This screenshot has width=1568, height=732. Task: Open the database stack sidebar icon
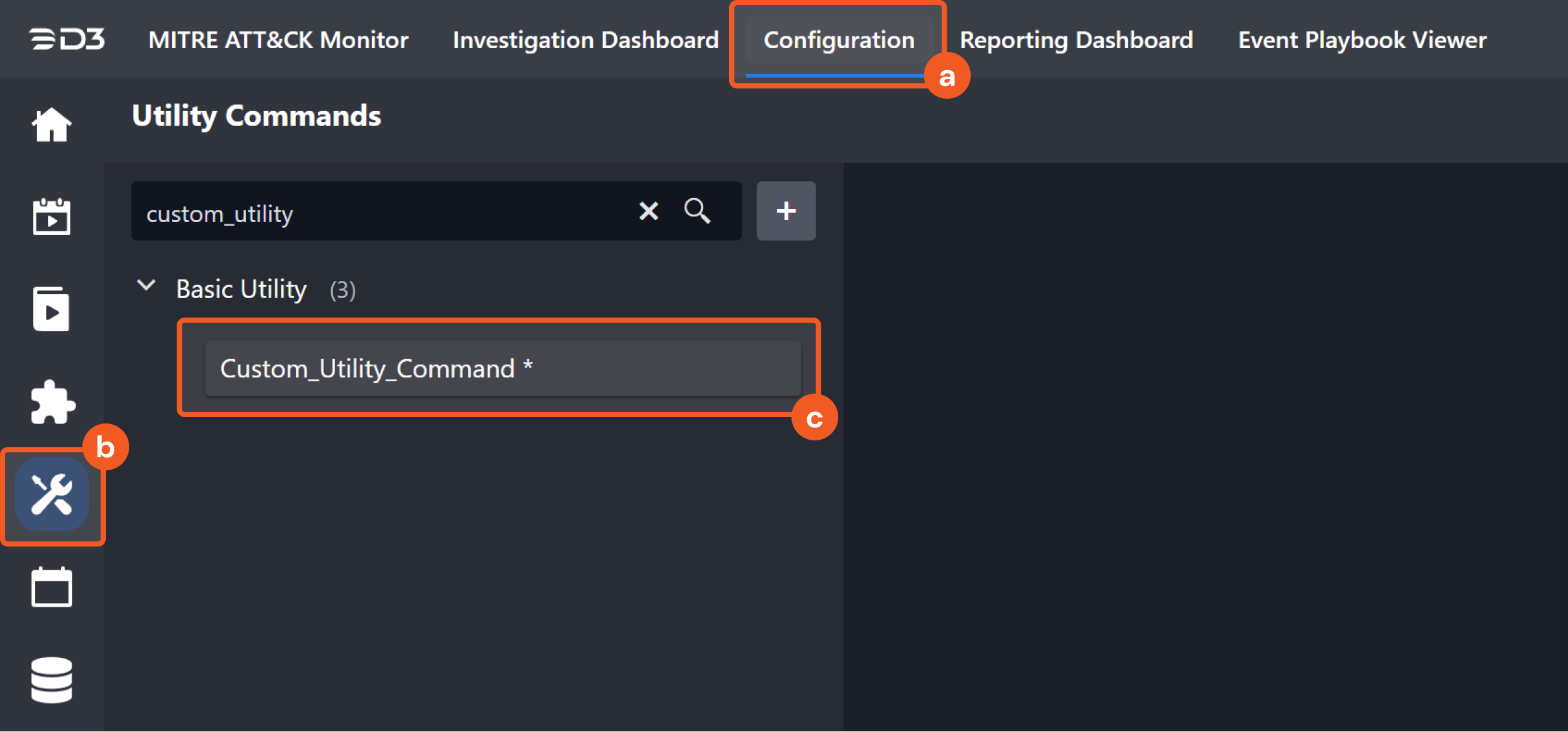tap(51, 679)
